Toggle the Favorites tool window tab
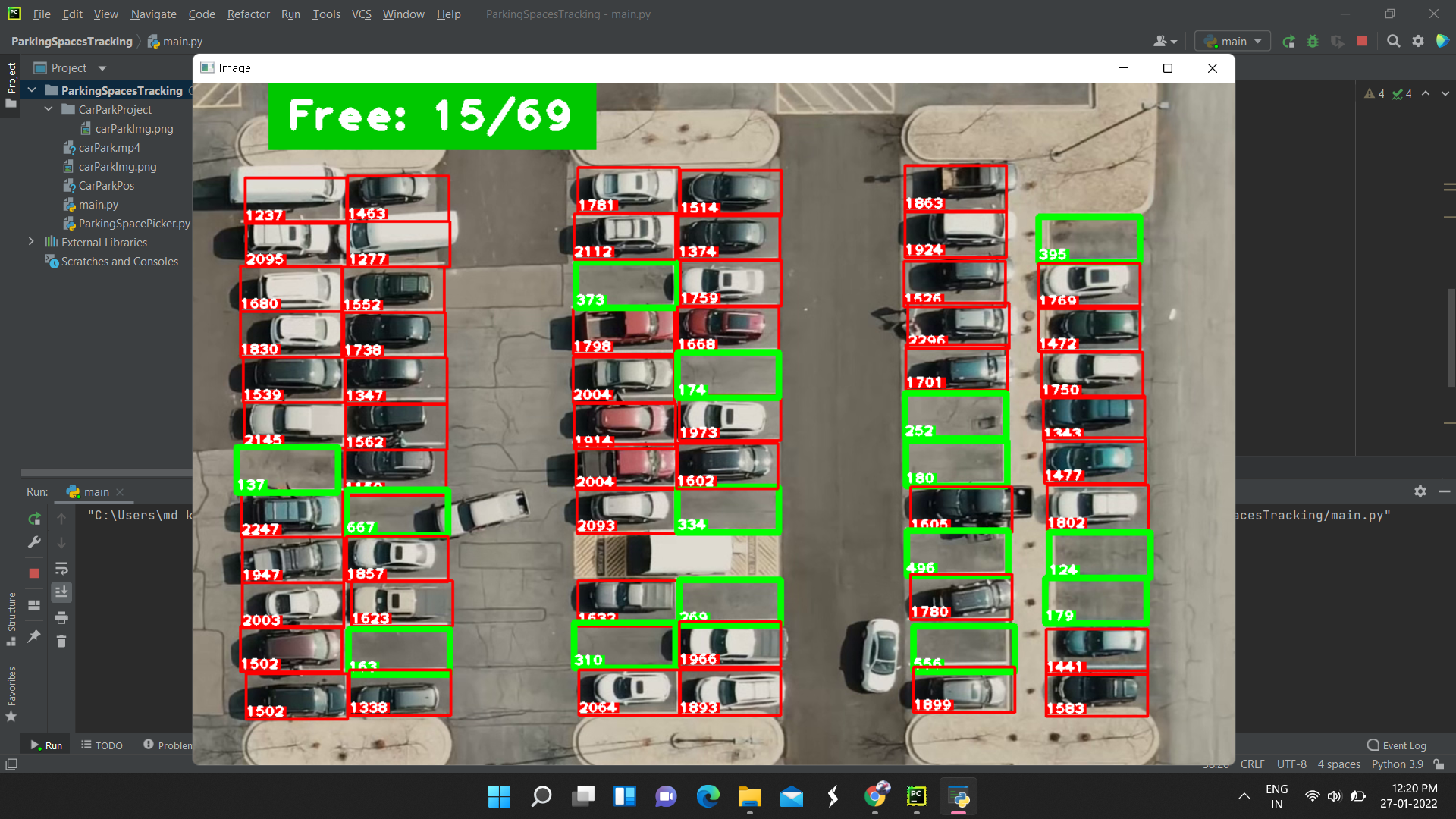Image resolution: width=1456 pixels, height=819 pixels. pyautogui.click(x=11, y=694)
